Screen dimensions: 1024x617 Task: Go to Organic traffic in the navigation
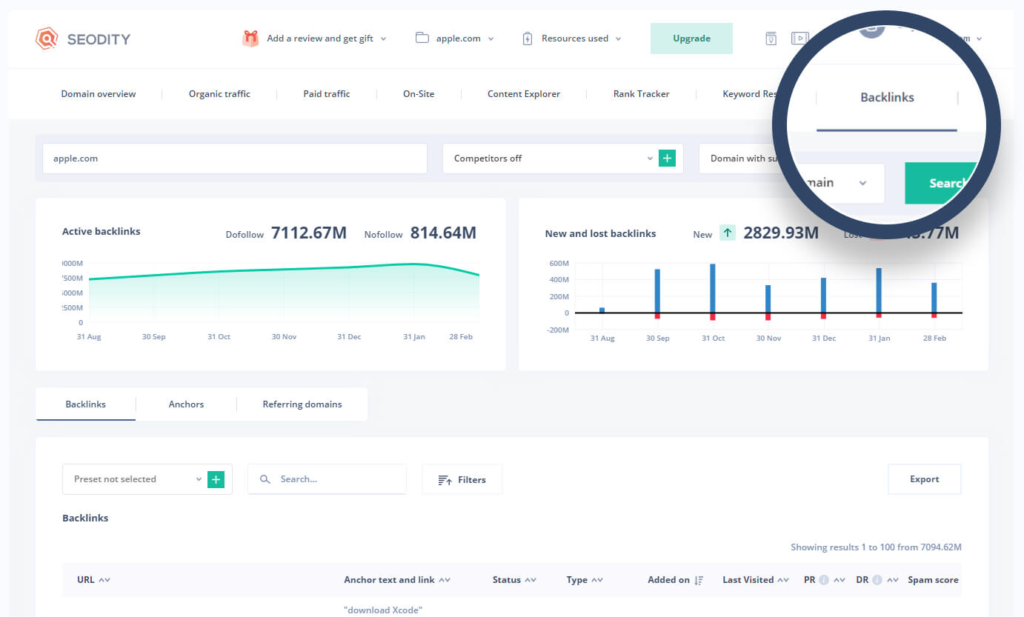pos(219,94)
